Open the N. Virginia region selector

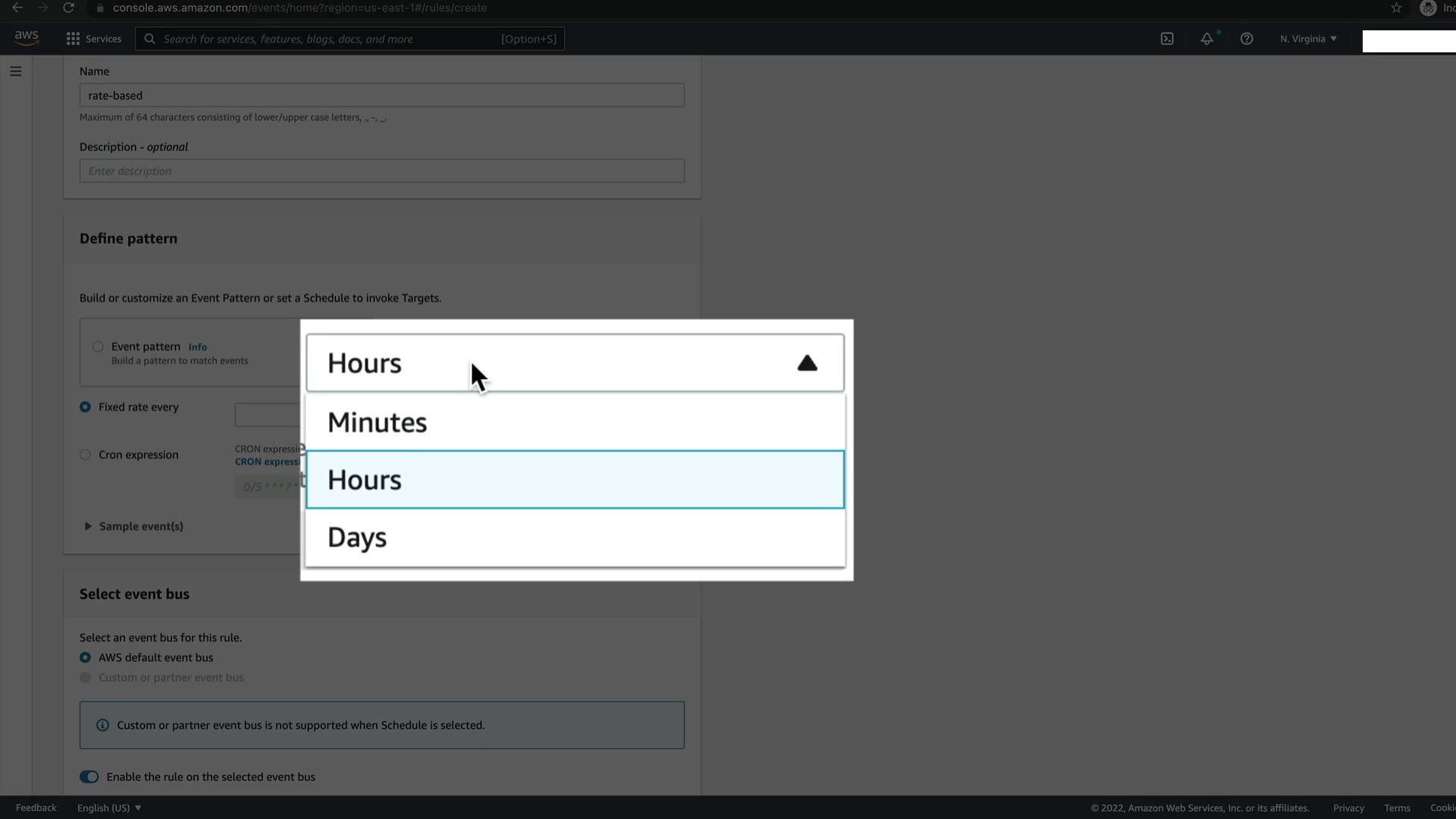pos(1308,39)
